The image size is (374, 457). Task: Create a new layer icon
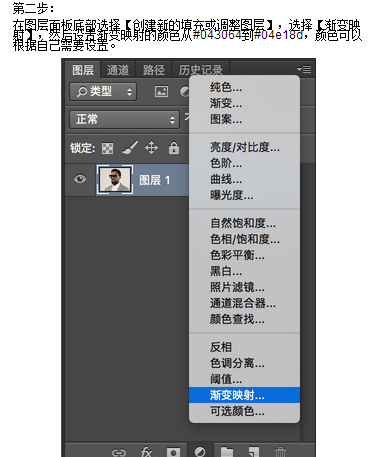pos(253,452)
